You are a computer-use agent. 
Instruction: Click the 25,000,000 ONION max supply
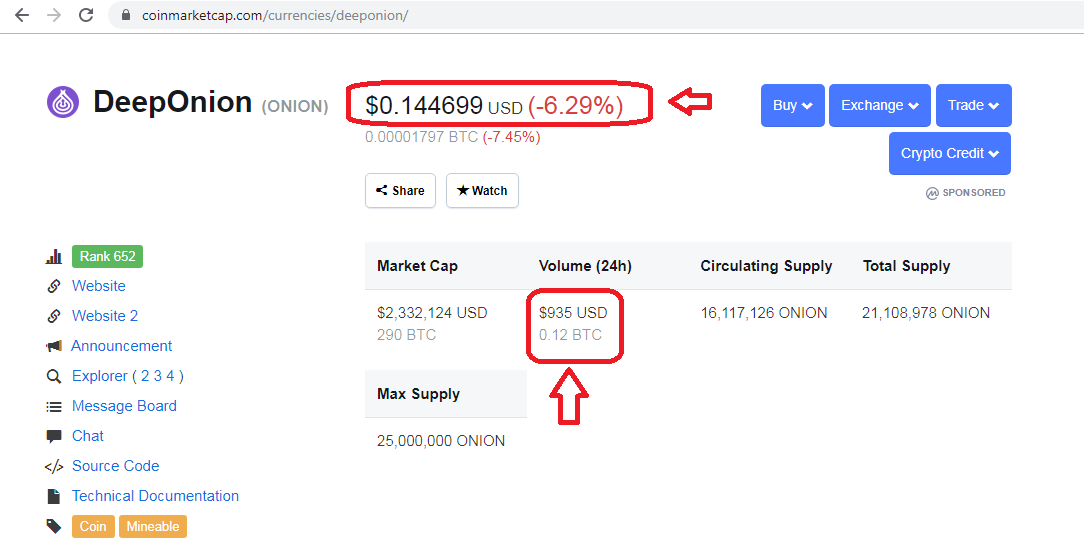pyautogui.click(x=441, y=441)
